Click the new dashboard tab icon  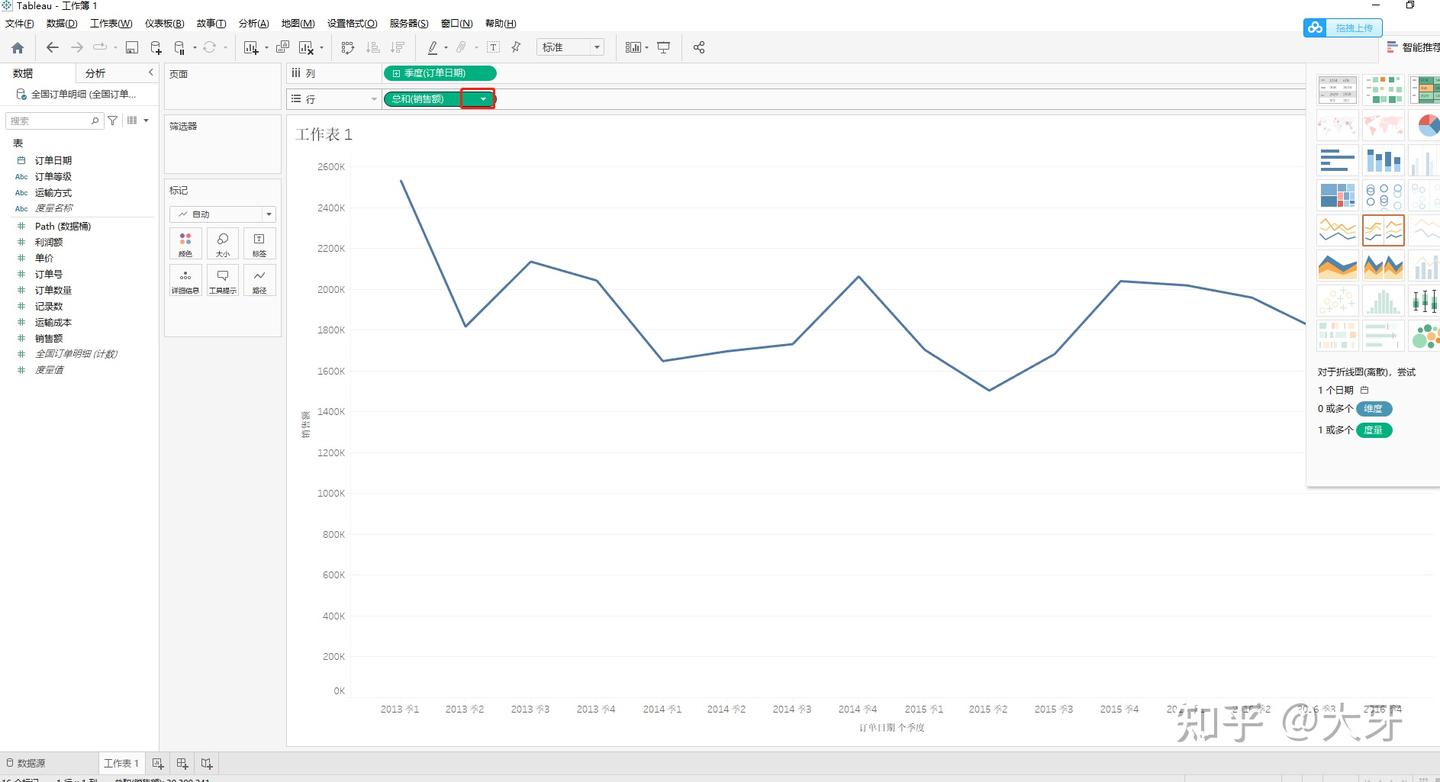click(182, 763)
